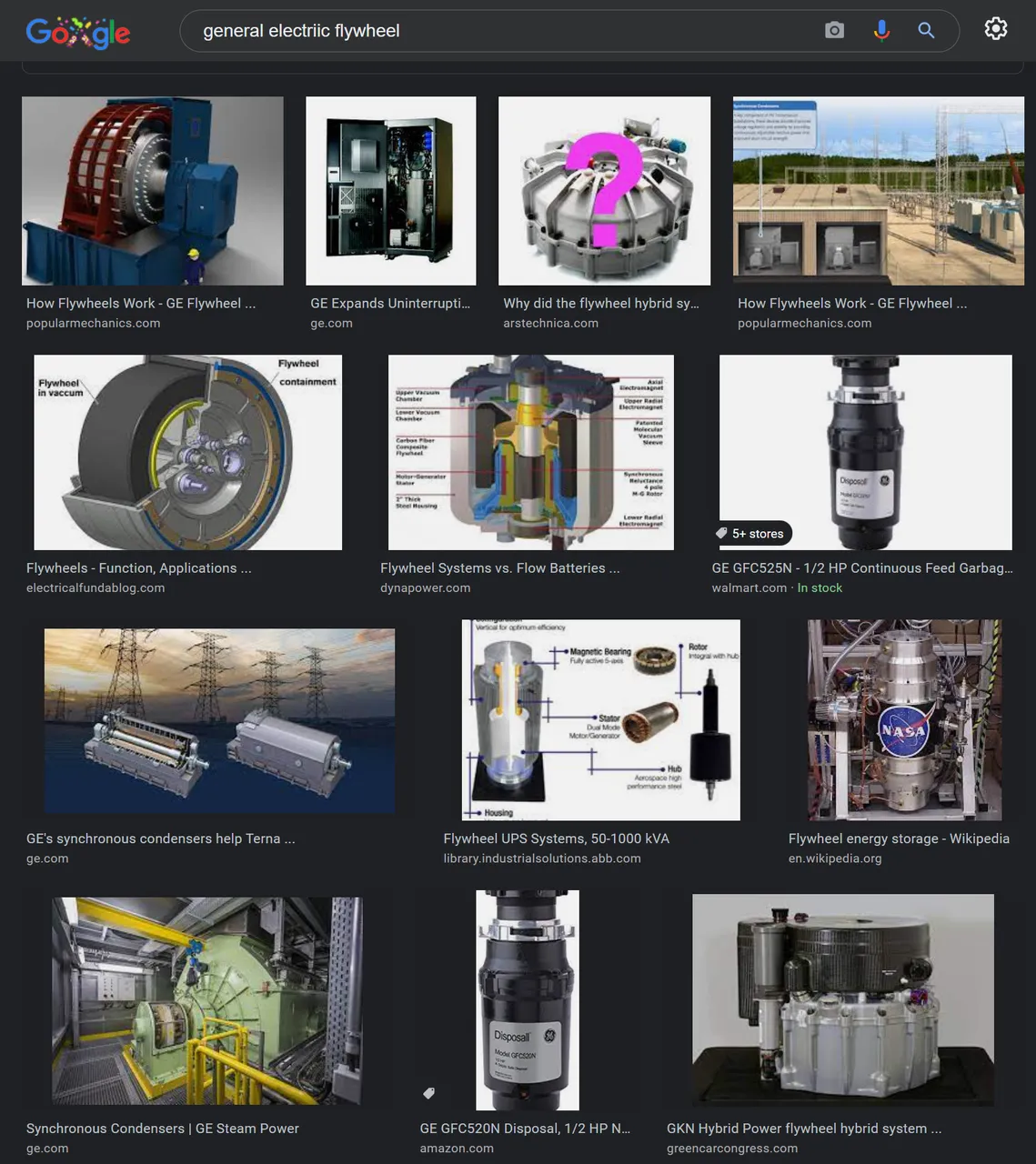Visit library.industrialsolutions.abb.com source link
The image size is (1036, 1164).
pyautogui.click(x=542, y=858)
